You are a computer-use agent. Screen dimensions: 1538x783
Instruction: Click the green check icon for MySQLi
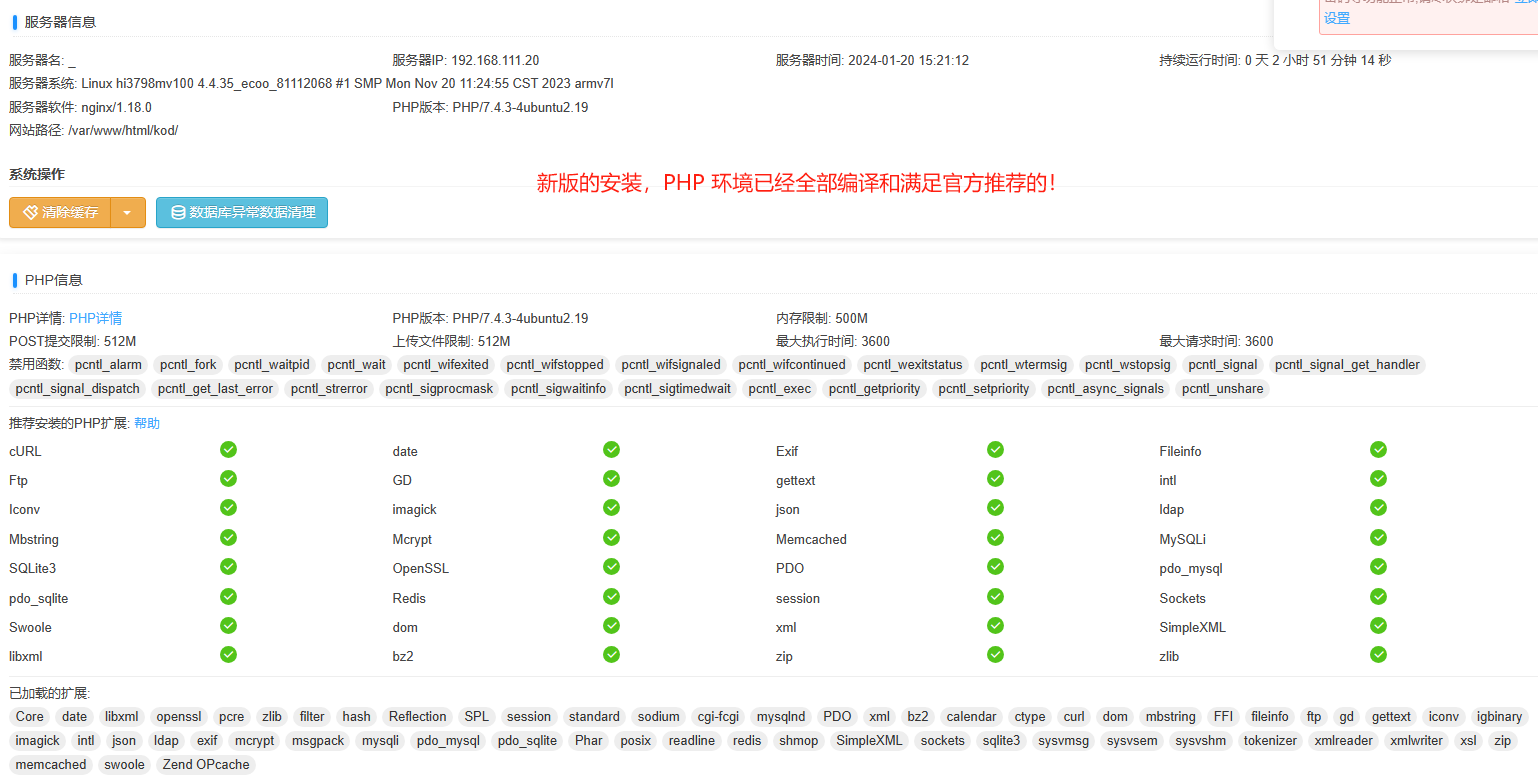[x=1378, y=538]
